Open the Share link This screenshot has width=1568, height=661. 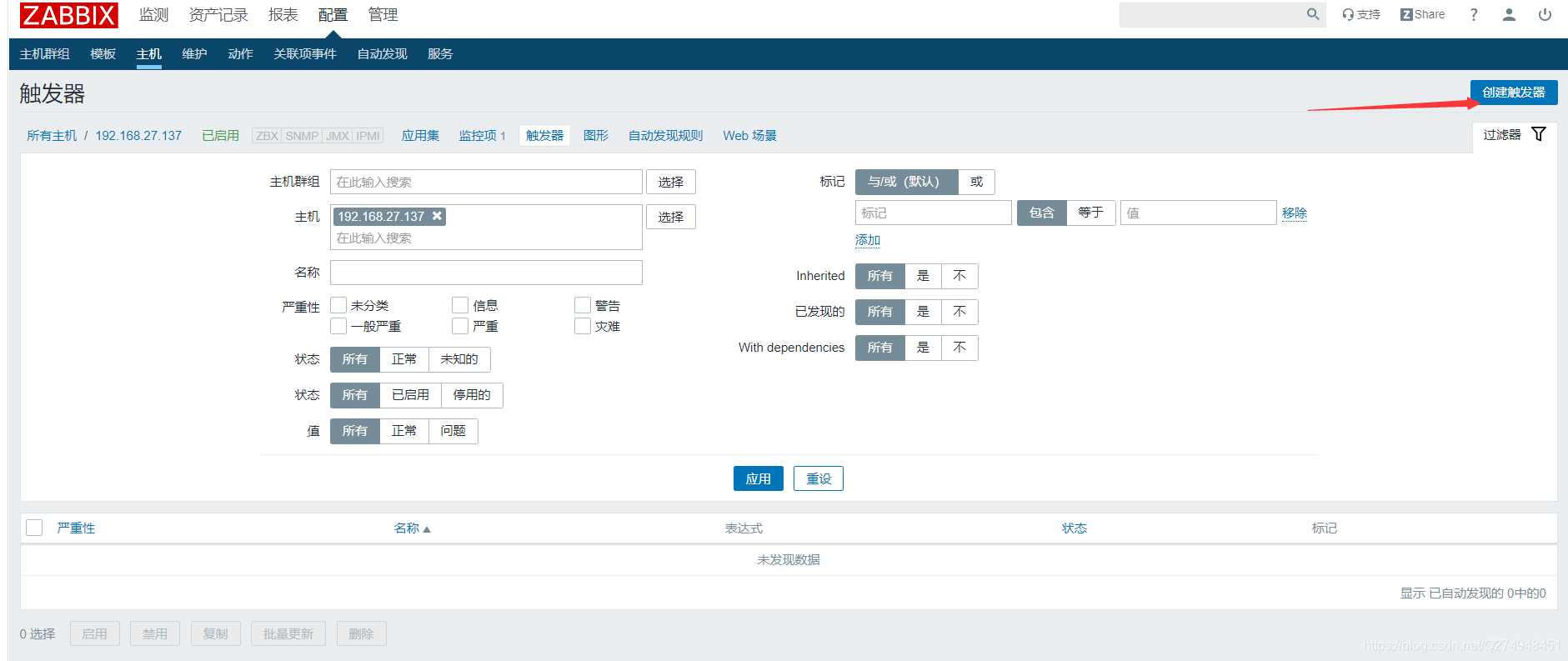1423,14
